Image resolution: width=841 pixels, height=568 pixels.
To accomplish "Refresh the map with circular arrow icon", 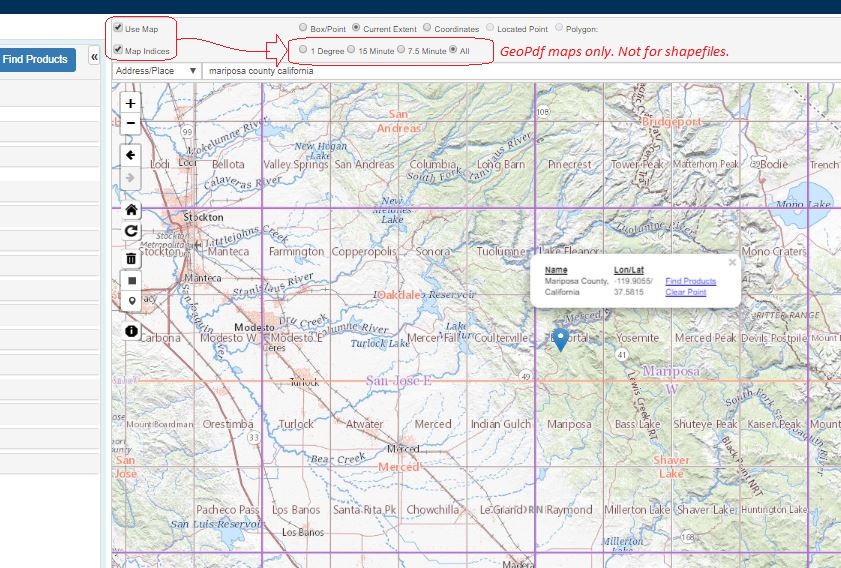I will coord(131,231).
